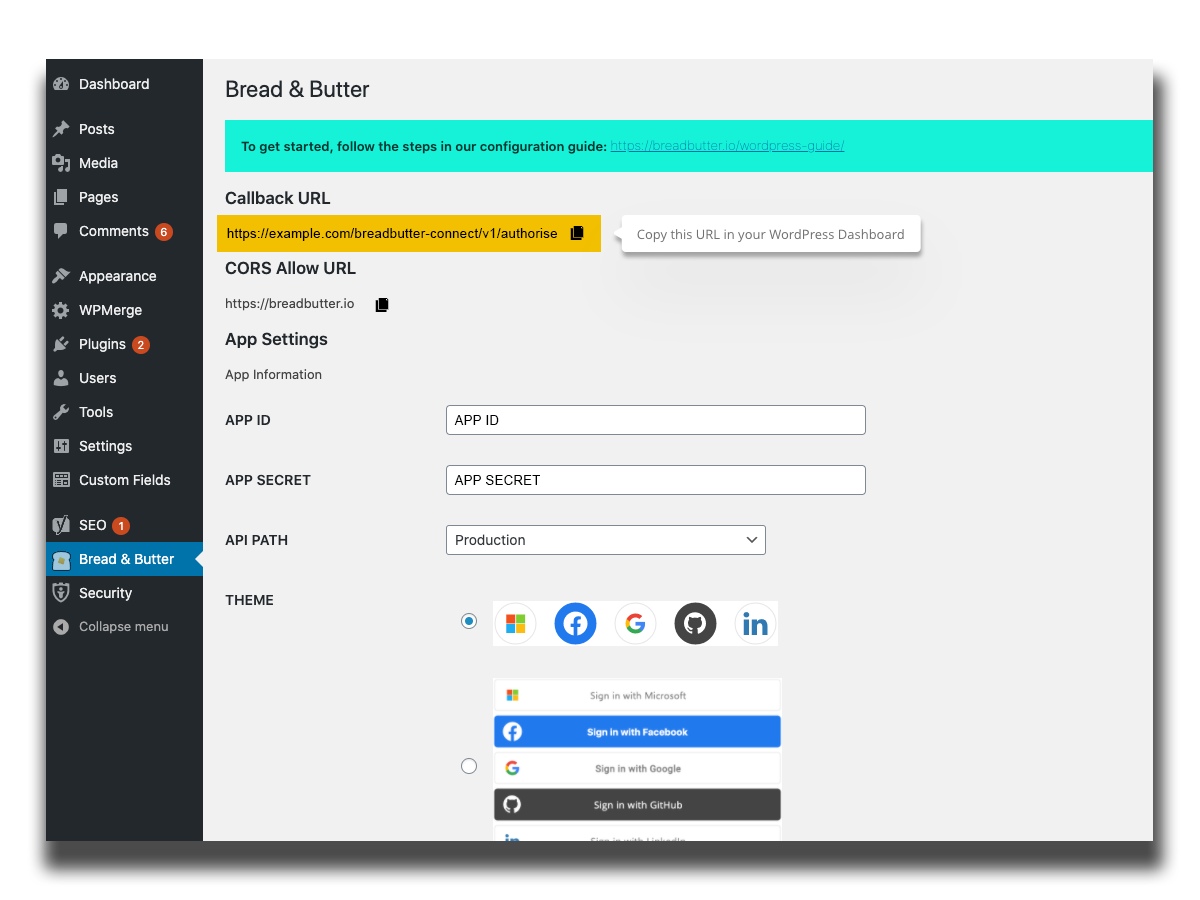The width and height of the screenshot is (1200, 900).
Task: Choose the full sign-in buttons theme option
Action: (x=469, y=765)
